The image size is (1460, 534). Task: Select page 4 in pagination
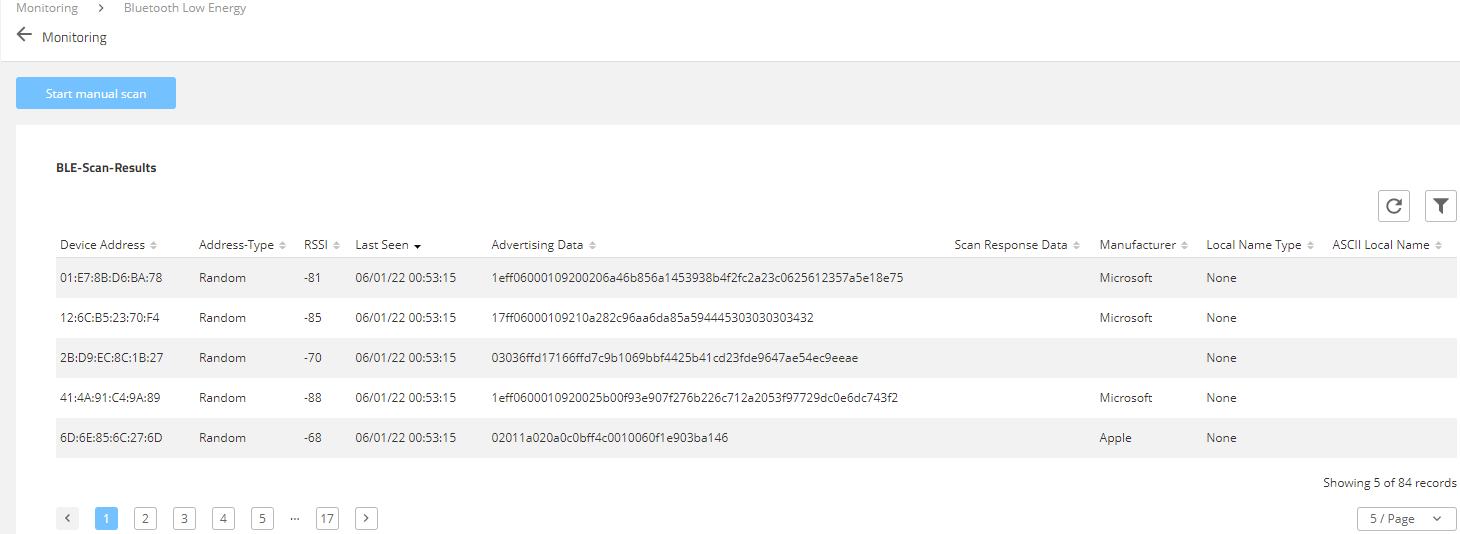click(223, 518)
